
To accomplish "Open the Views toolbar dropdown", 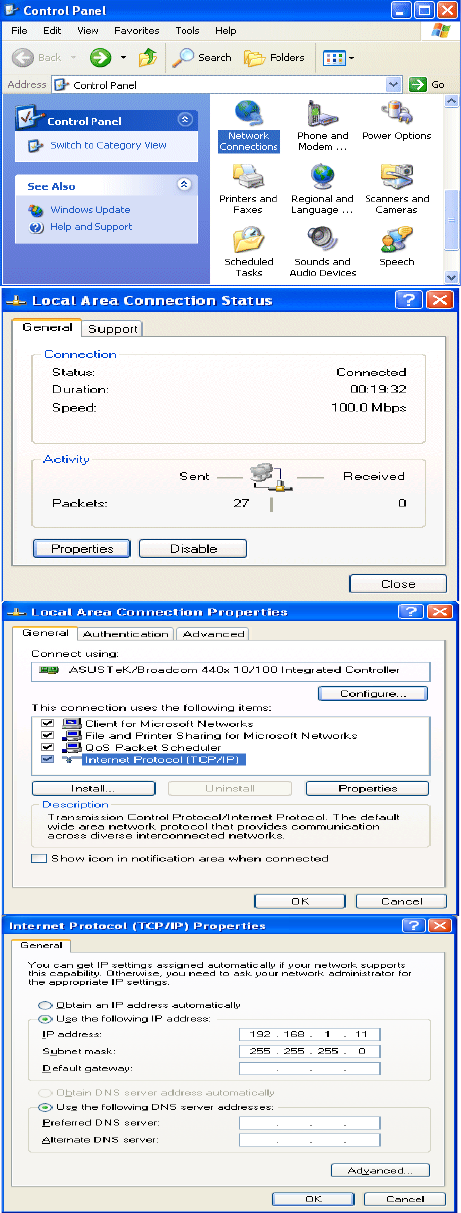I will point(338,57).
